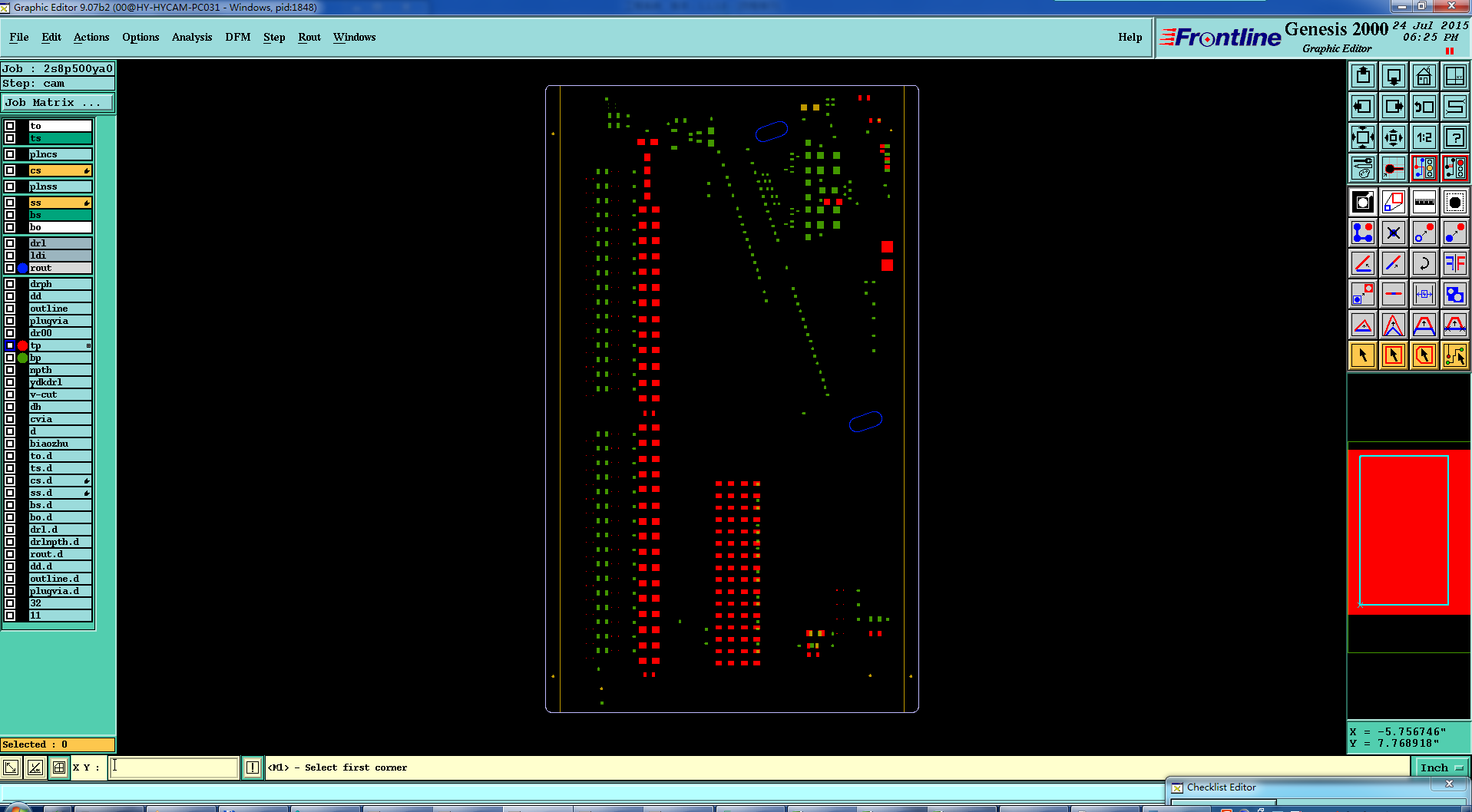Click the X Y coordinate input field

[174, 767]
